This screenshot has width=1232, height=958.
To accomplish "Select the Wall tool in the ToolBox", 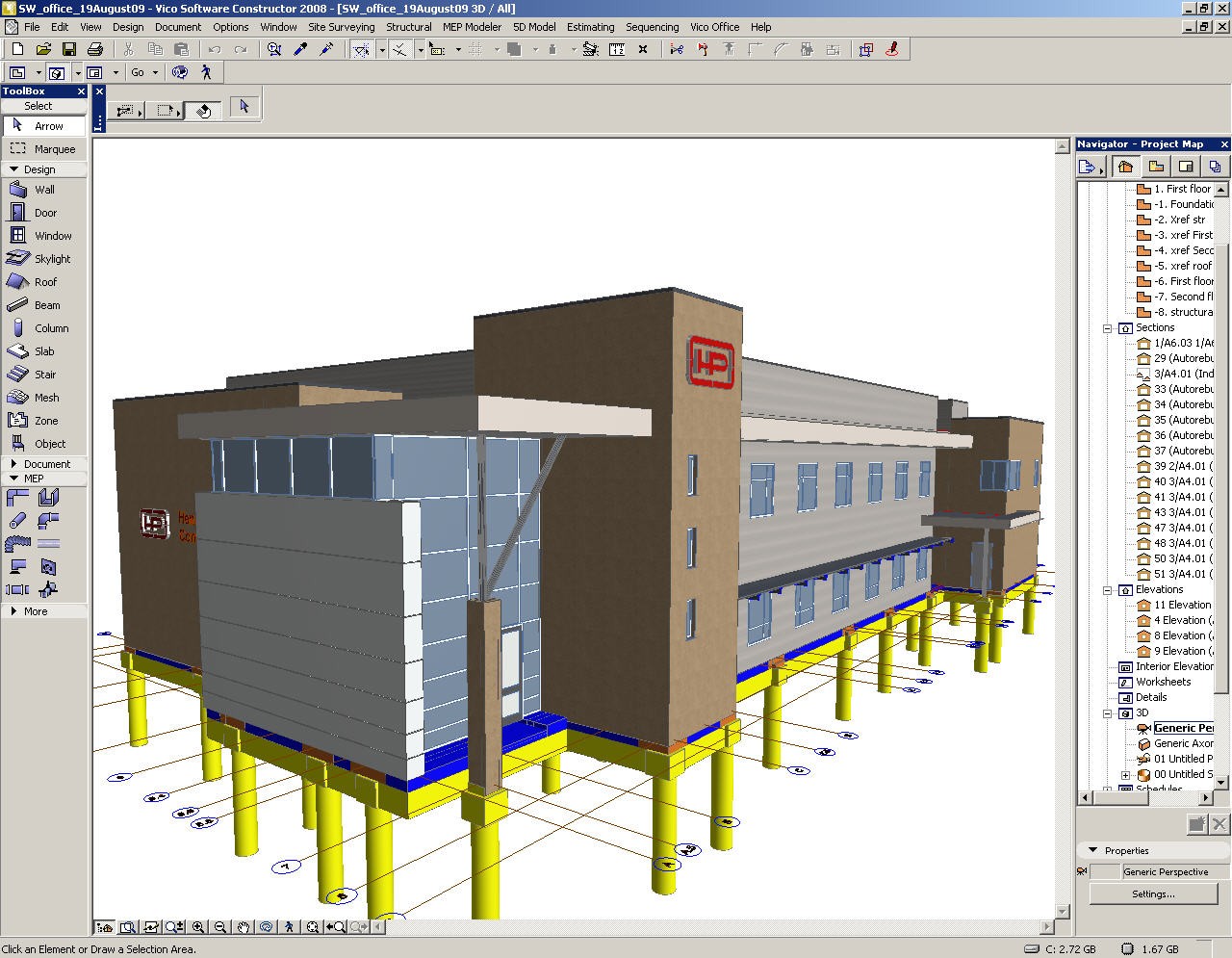I will click(x=44, y=190).
